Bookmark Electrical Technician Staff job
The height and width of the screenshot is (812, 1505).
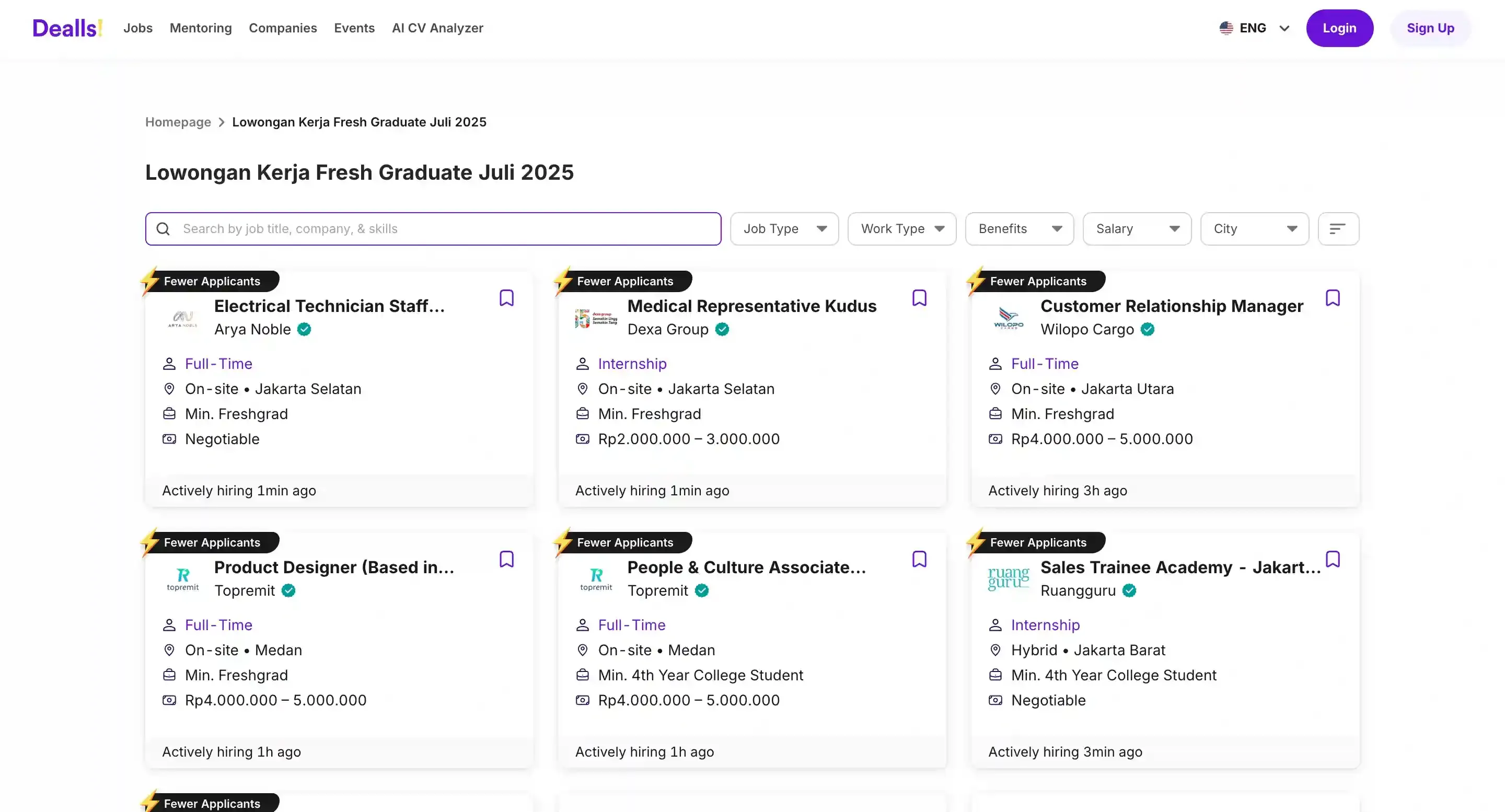[x=506, y=298]
